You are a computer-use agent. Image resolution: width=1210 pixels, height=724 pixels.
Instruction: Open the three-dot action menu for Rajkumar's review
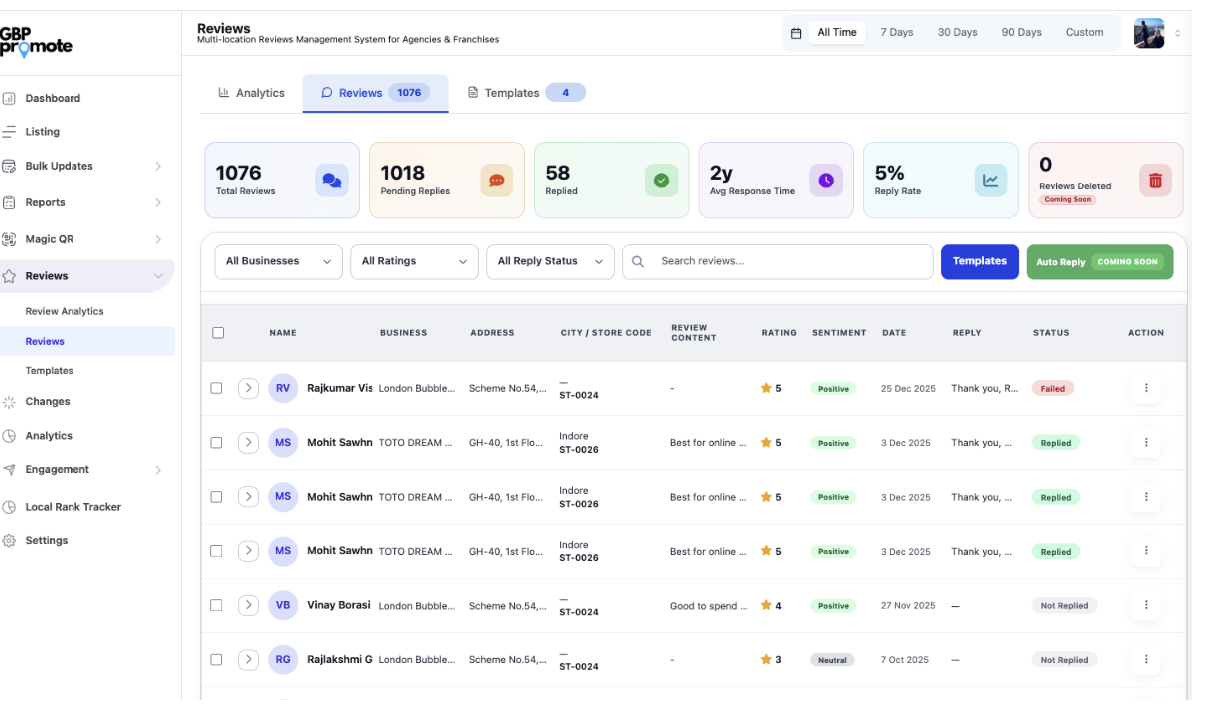coord(1146,388)
